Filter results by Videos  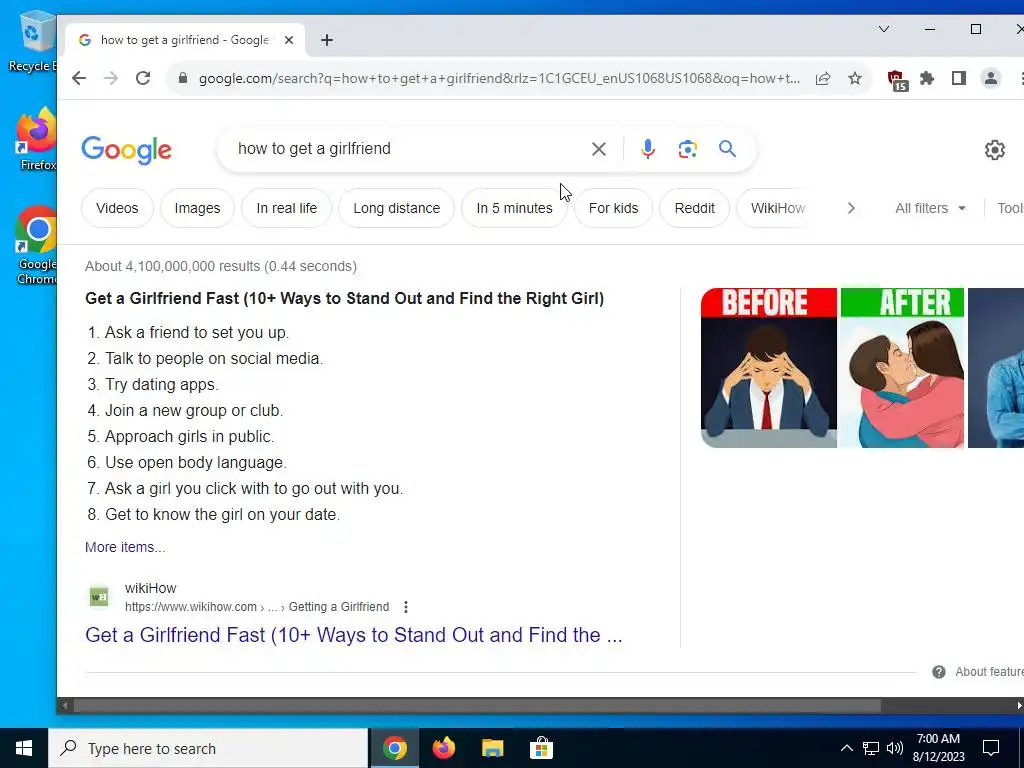[117, 208]
